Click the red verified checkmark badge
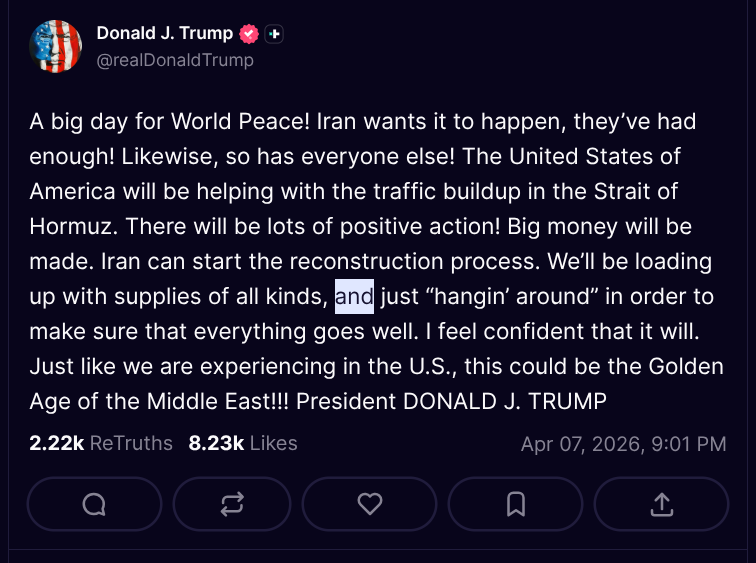 pyautogui.click(x=249, y=33)
